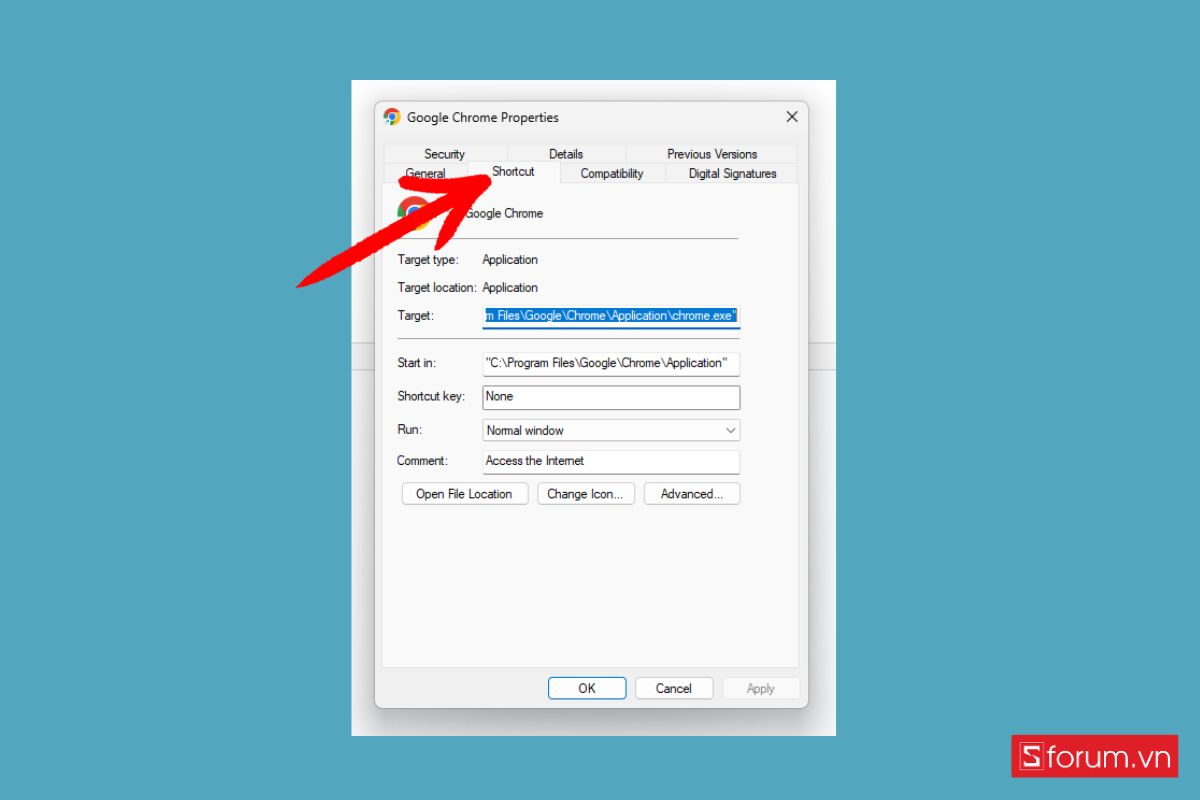The image size is (1200, 800).
Task: Switch to the Compatibility tab
Action: [612, 174]
